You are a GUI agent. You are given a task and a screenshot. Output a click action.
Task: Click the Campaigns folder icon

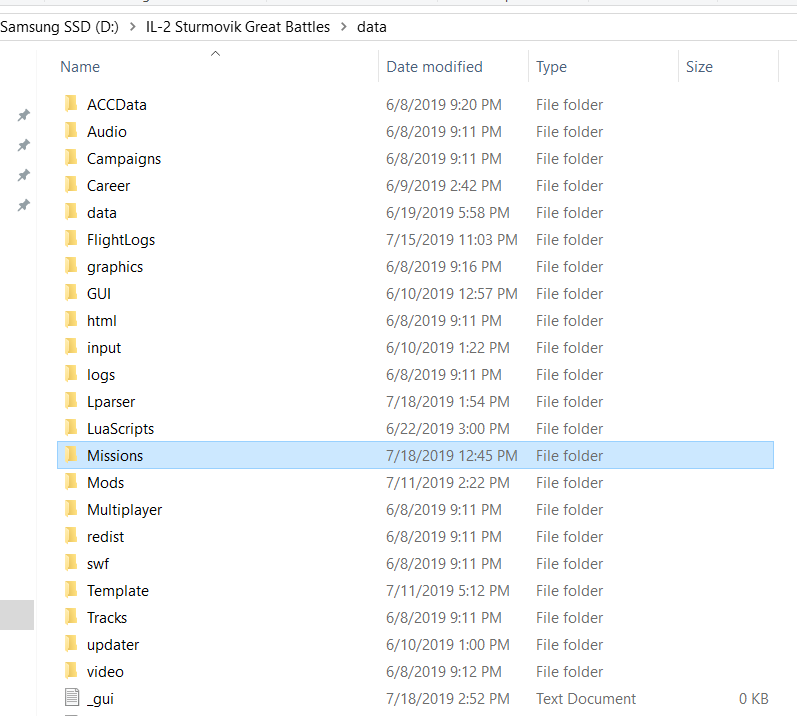tap(72, 158)
